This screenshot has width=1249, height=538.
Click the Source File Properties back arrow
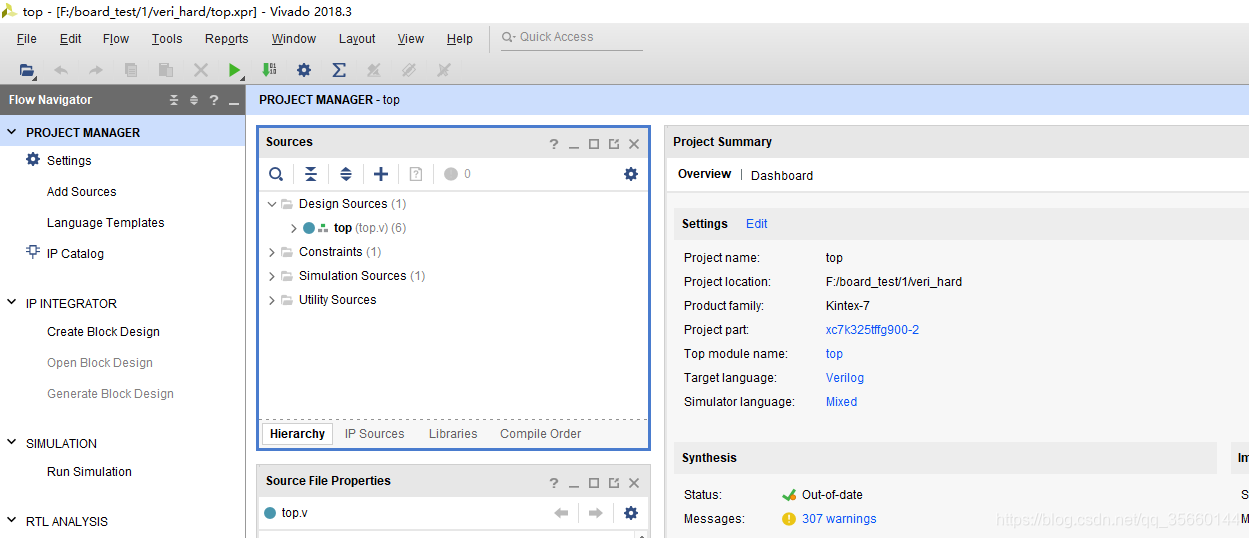(561, 513)
